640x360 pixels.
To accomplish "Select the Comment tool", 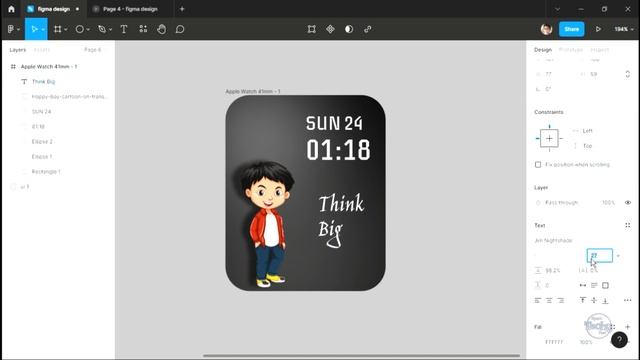I will (180, 29).
